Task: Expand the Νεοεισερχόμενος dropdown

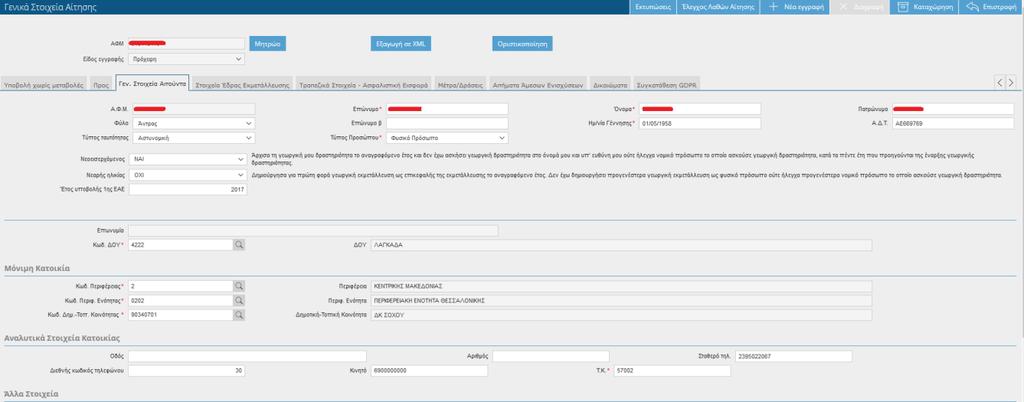Action: pos(188,159)
